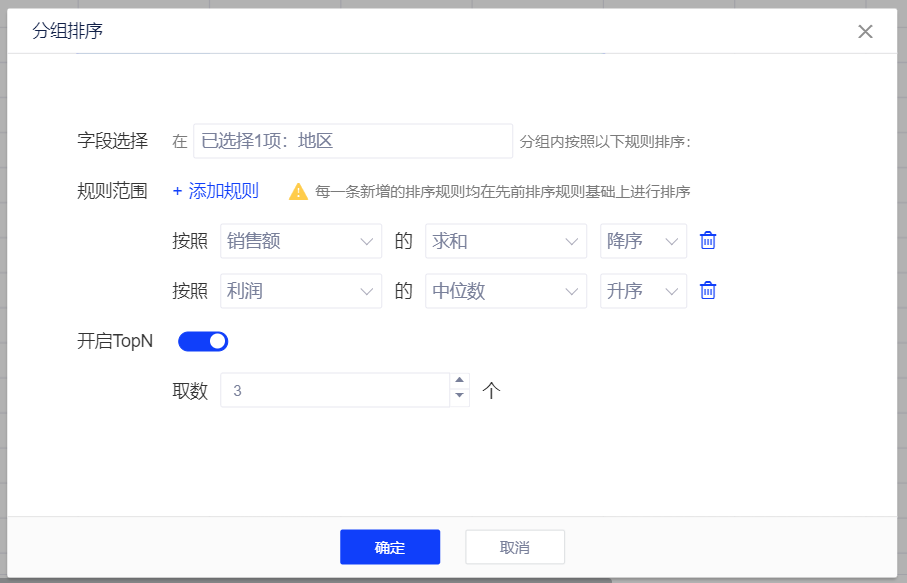Open the 利润 field dropdown

click(300, 291)
